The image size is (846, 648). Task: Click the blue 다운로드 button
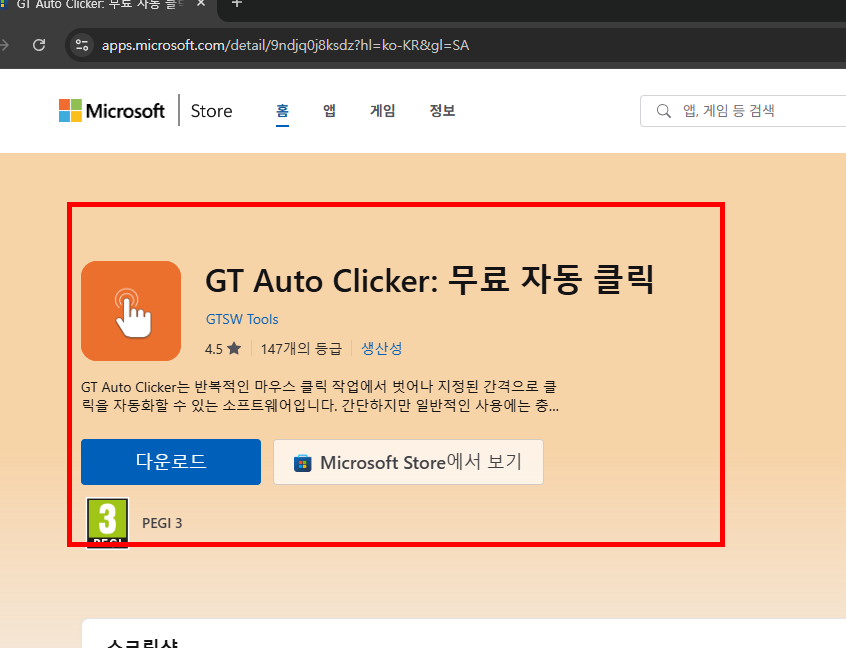pyautogui.click(x=171, y=462)
